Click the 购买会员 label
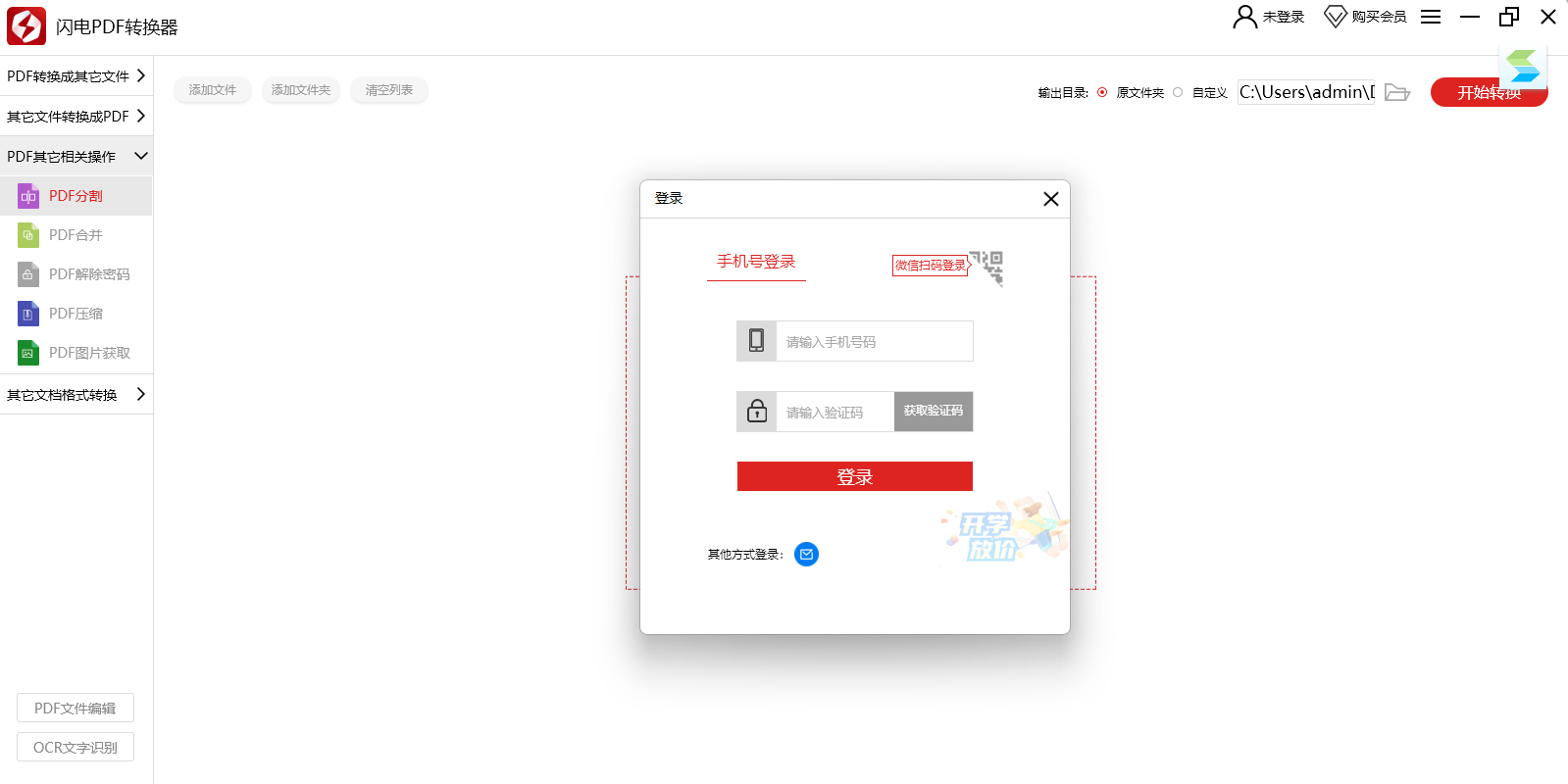This screenshot has width=1568, height=784. (1379, 17)
